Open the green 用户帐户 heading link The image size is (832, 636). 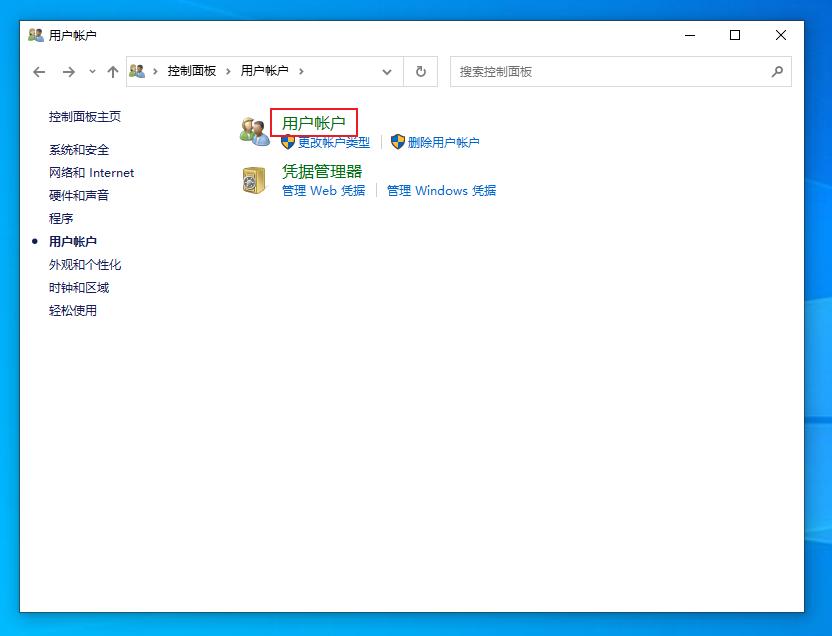click(x=314, y=123)
